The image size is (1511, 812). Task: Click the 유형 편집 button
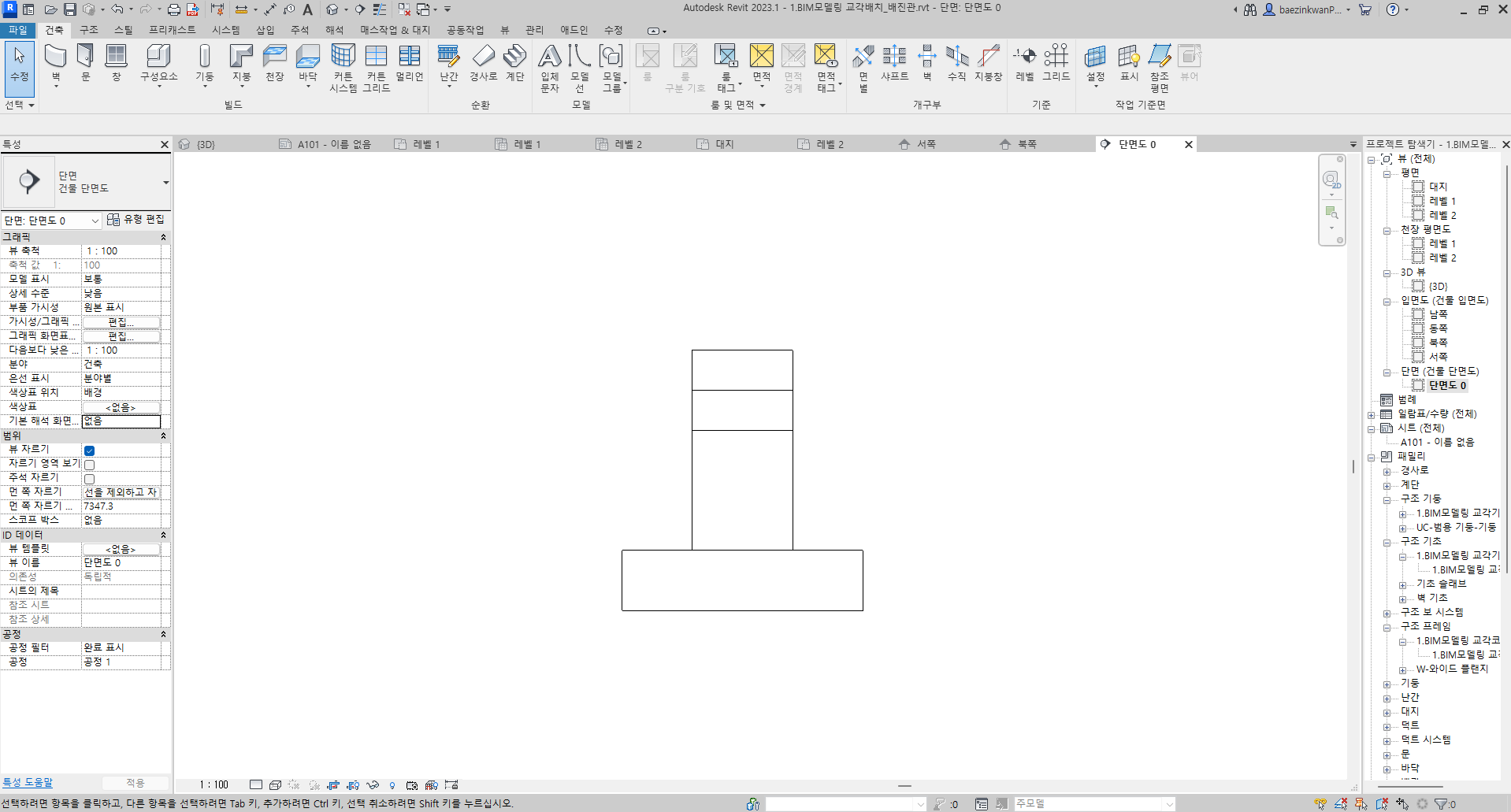tap(137, 220)
